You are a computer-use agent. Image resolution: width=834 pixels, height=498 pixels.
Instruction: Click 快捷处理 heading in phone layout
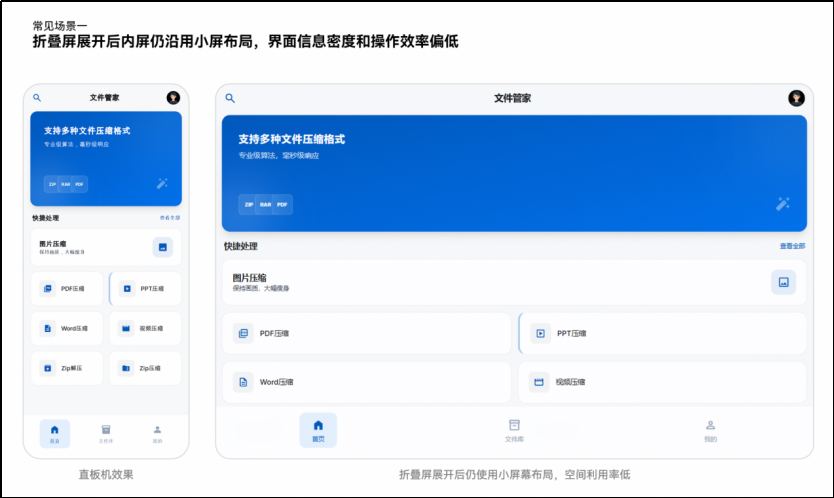click(46, 218)
